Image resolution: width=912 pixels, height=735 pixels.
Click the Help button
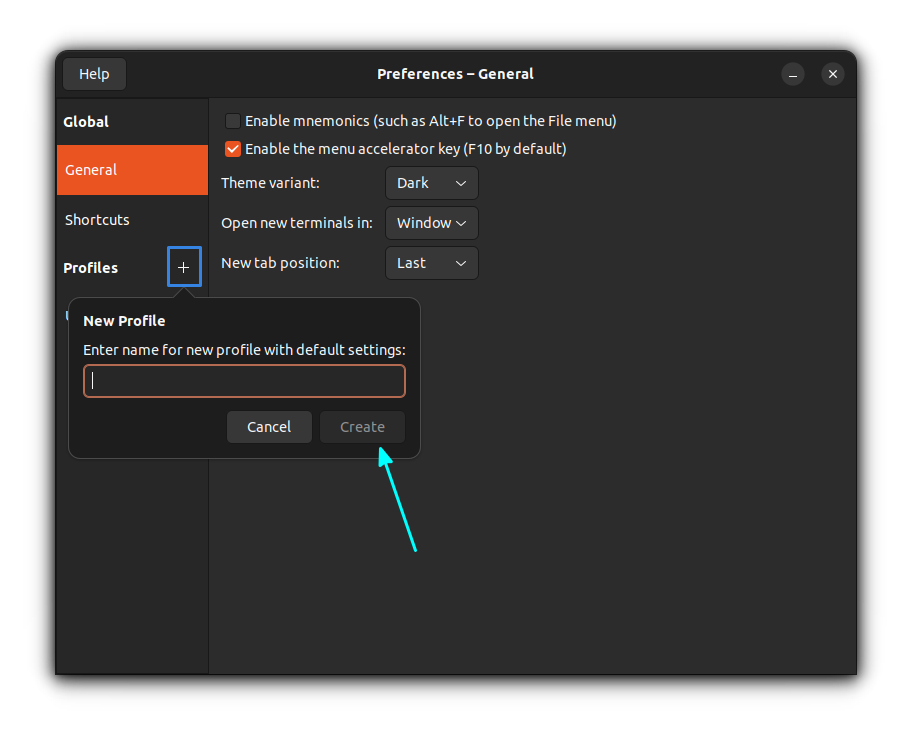pyautogui.click(x=93, y=73)
